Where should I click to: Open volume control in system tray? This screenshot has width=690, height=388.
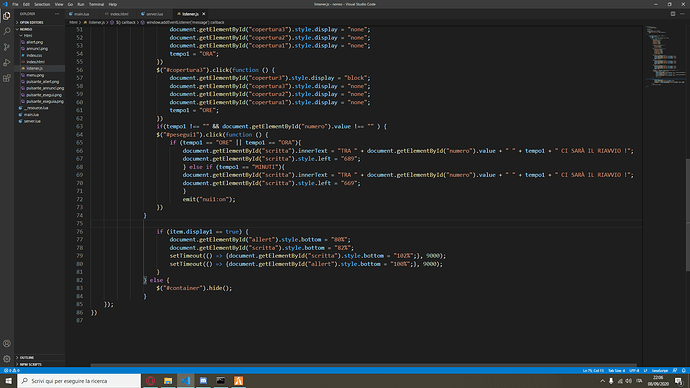629,381
